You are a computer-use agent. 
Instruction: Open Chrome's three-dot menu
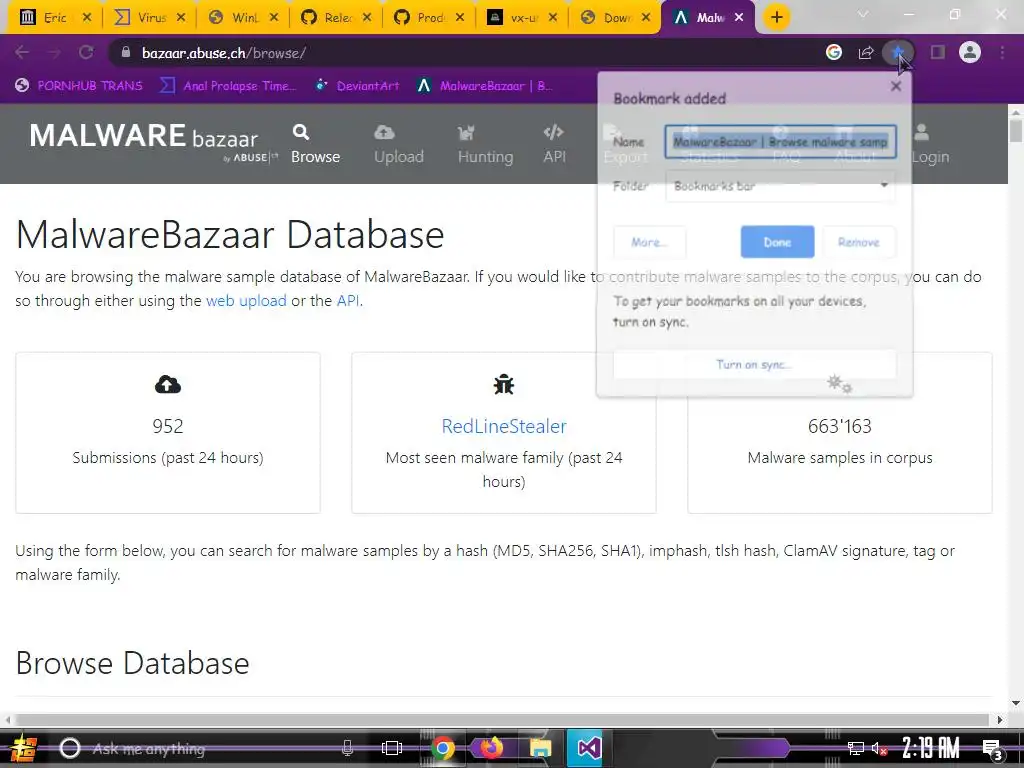tap(1002, 52)
